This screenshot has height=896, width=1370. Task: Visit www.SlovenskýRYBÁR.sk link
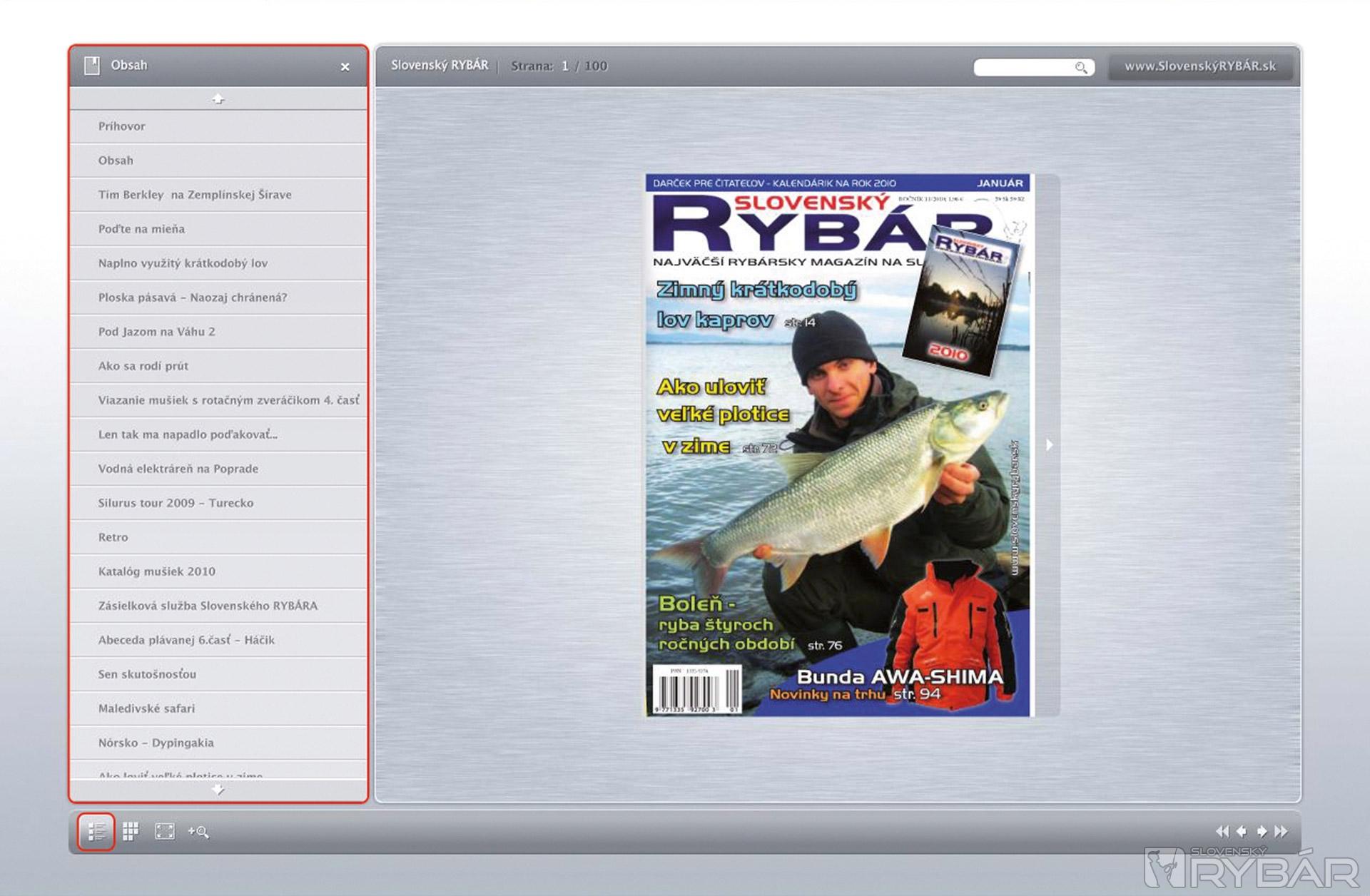[x=1200, y=66]
